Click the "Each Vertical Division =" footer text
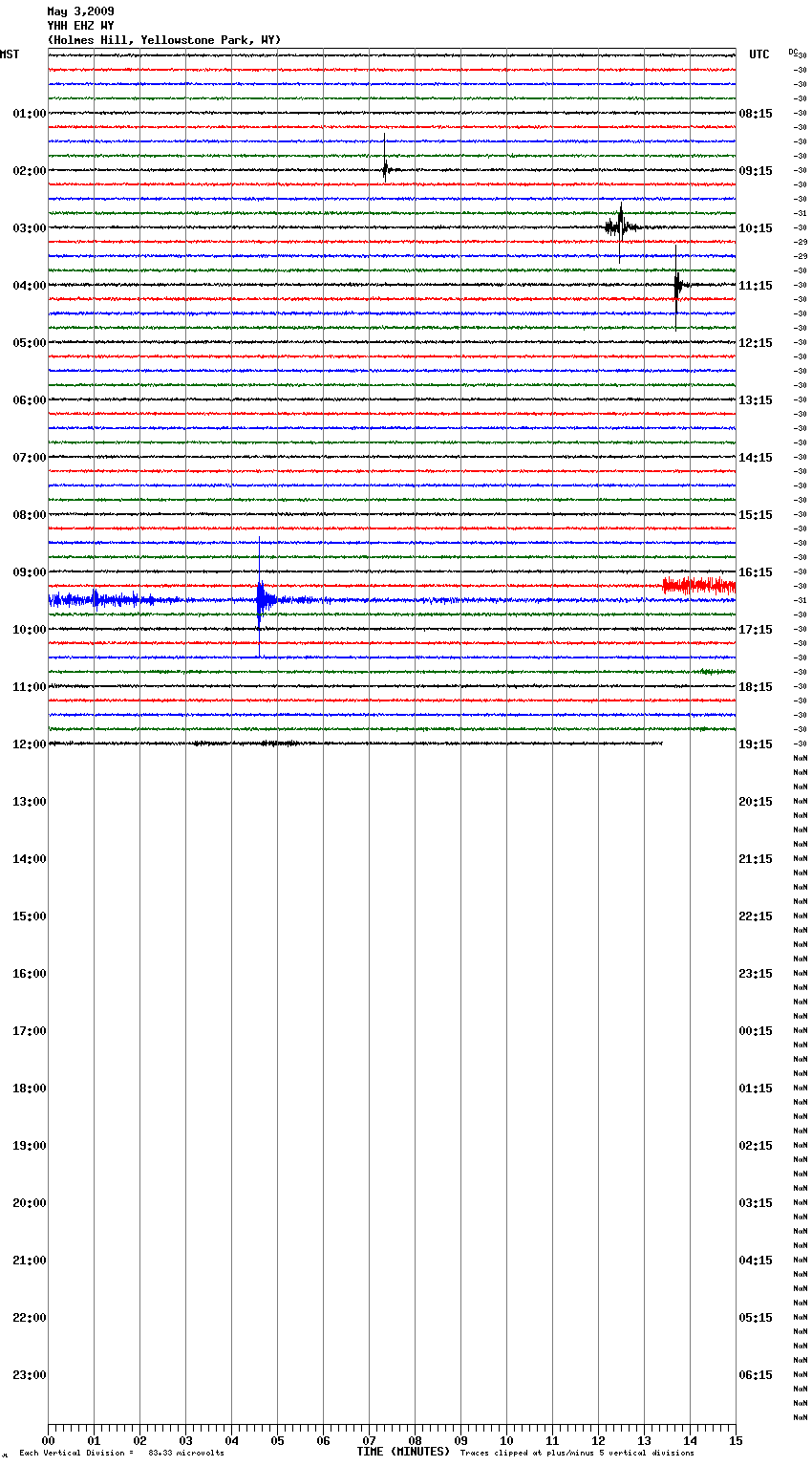 tap(76, 1453)
